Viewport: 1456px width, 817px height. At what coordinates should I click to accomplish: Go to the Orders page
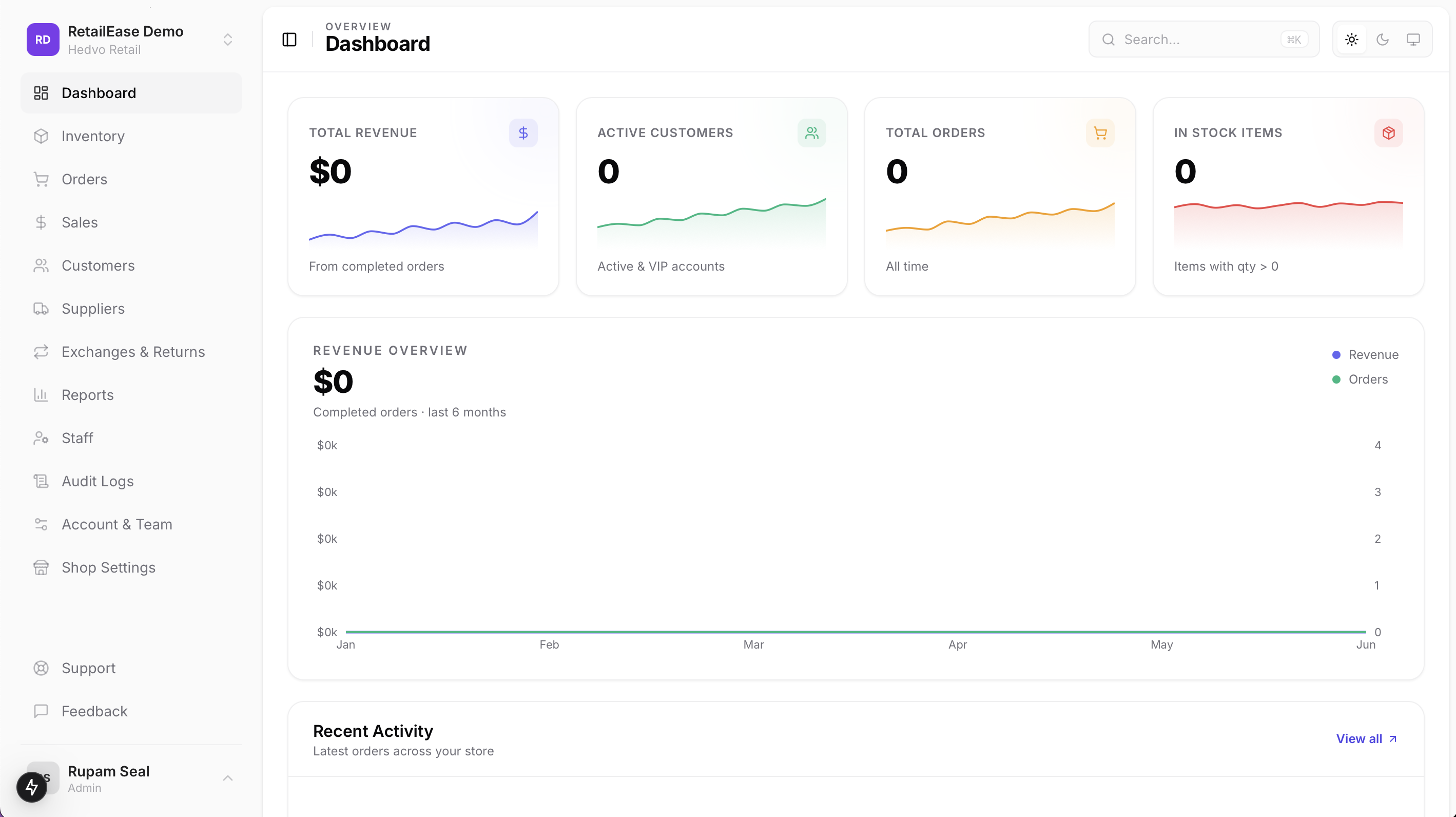point(131,179)
